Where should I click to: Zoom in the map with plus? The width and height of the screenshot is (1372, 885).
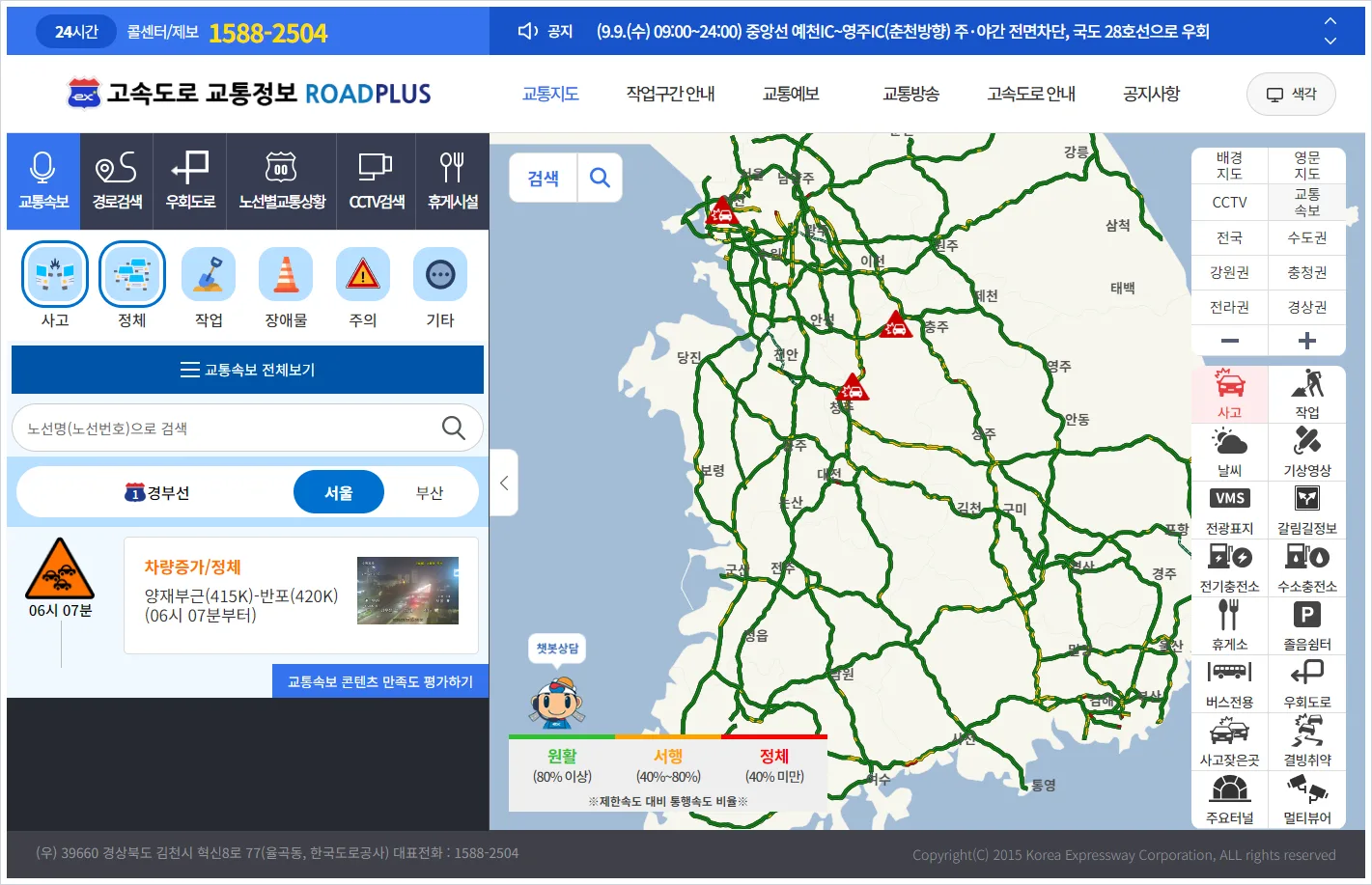[1307, 341]
